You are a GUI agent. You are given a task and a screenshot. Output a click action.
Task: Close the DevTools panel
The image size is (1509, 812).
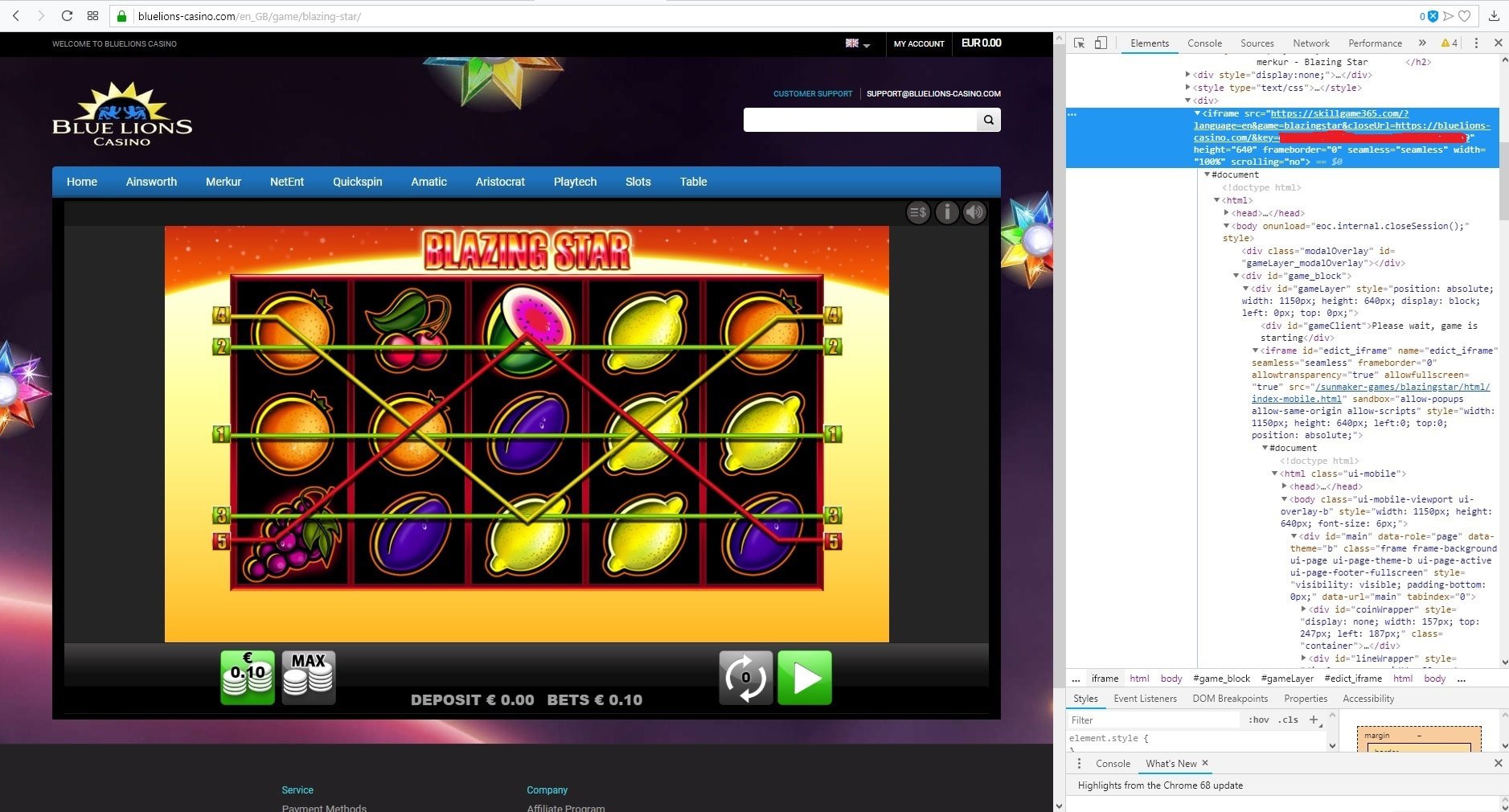[x=1498, y=43]
